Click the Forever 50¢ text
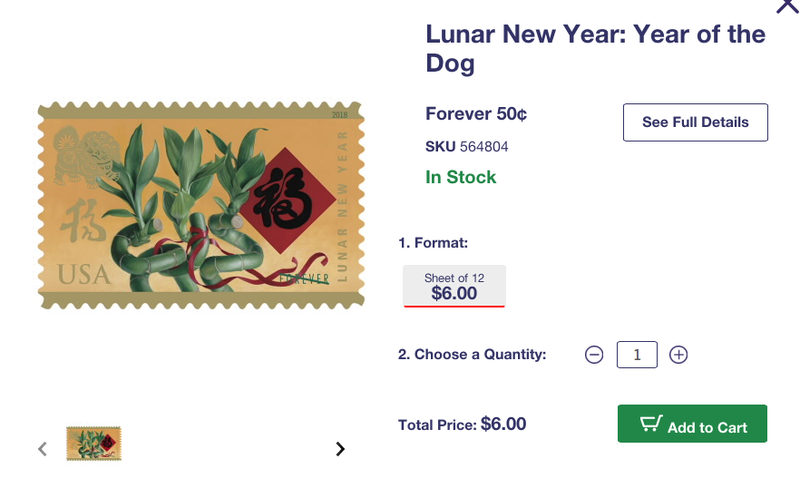800x488 pixels. tap(476, 114)
